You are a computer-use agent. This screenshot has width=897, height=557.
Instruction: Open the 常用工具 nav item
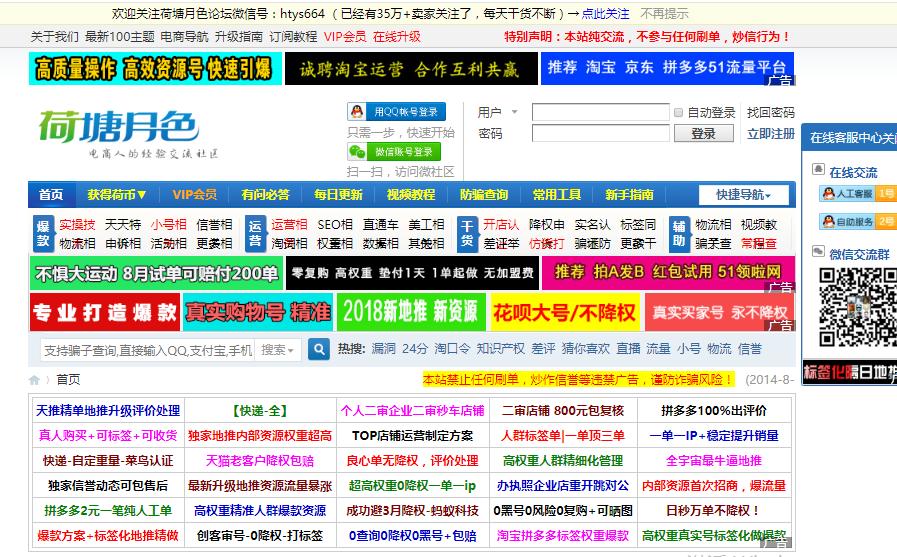(x=557, y=195)
